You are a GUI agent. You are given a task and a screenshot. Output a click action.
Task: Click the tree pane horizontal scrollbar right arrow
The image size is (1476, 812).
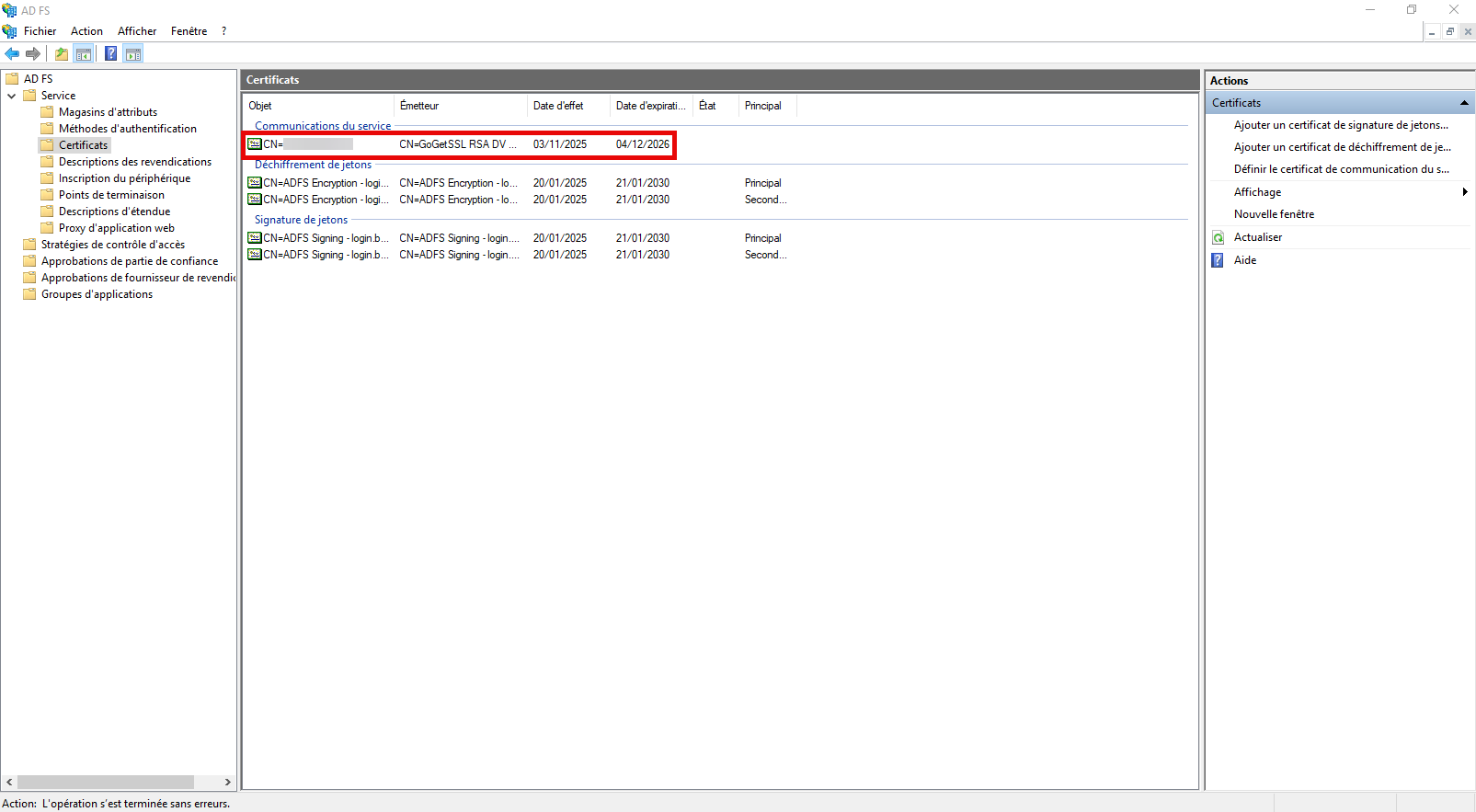point(228,782)
